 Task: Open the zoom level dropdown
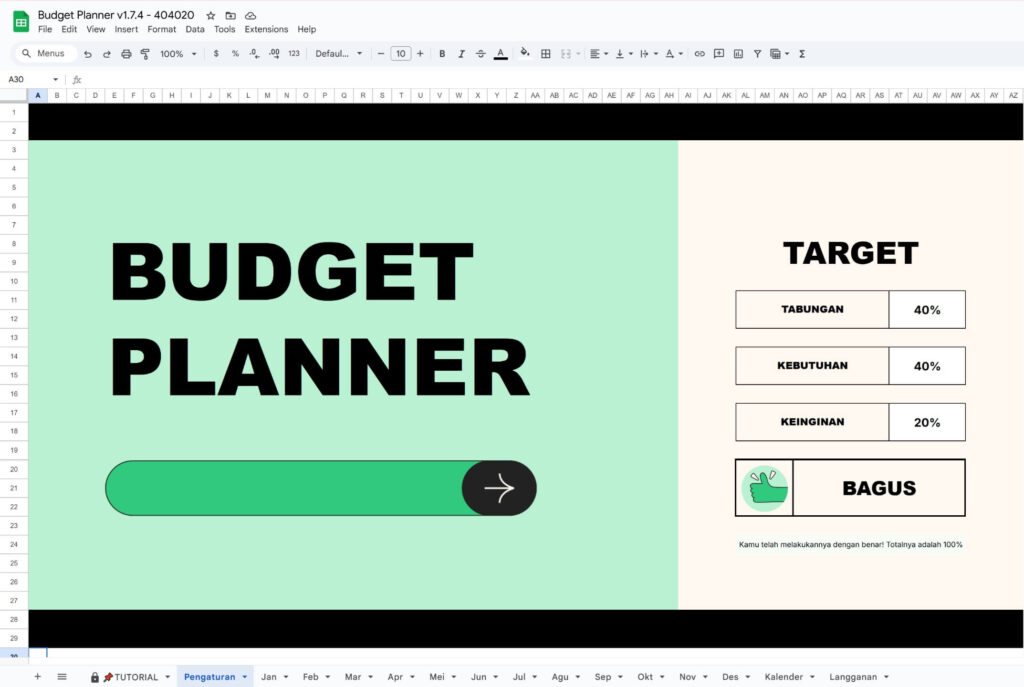point(179,54)
